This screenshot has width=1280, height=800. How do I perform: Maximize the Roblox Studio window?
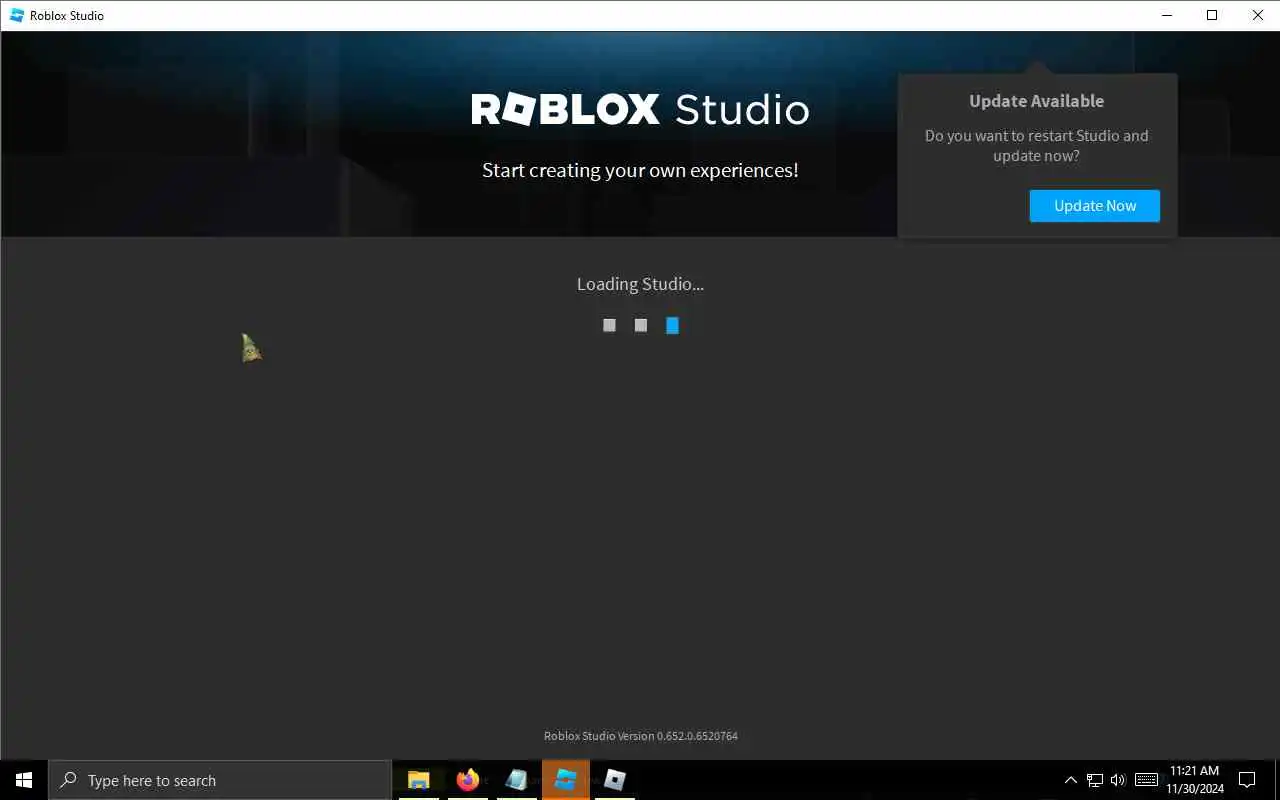pos(1212,15)
